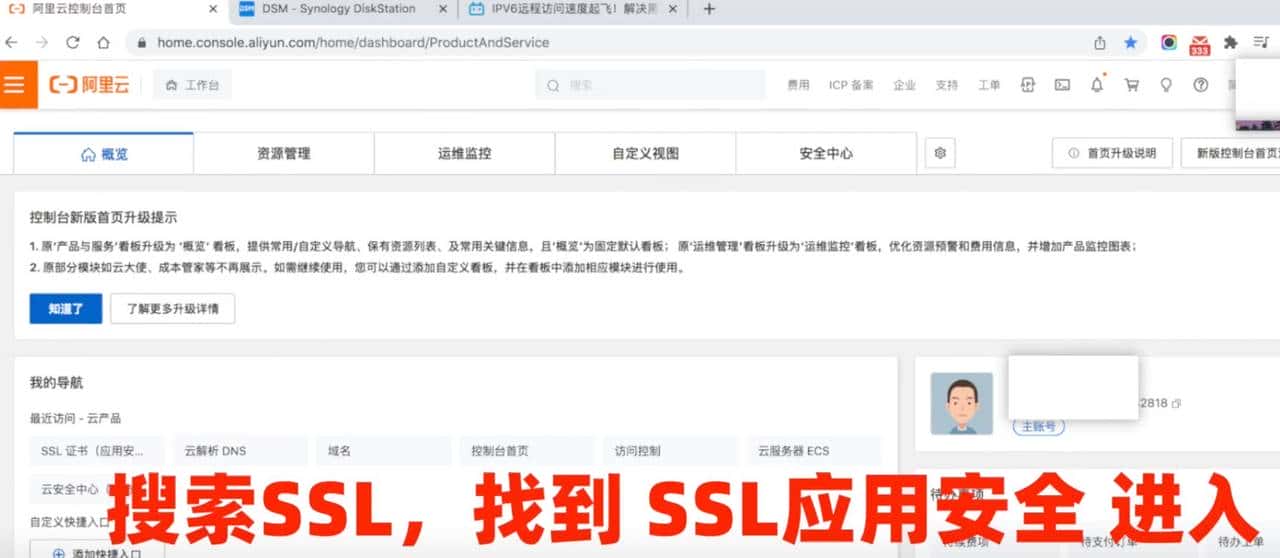Open the Aliyun hamburger menu

click(x=15, y=85)
